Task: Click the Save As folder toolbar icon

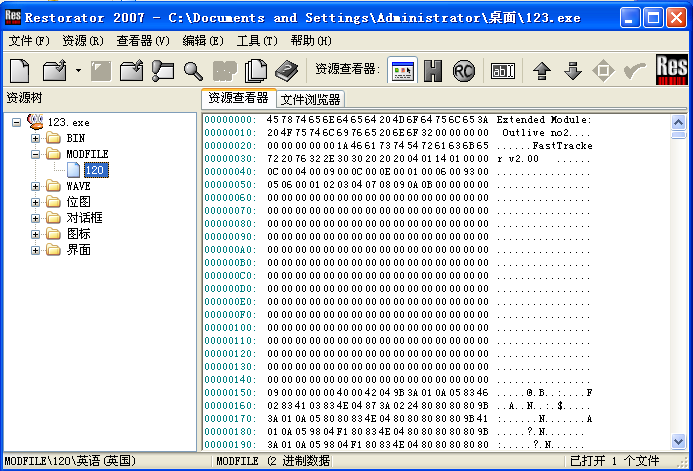Action: (x=132, y=70)
